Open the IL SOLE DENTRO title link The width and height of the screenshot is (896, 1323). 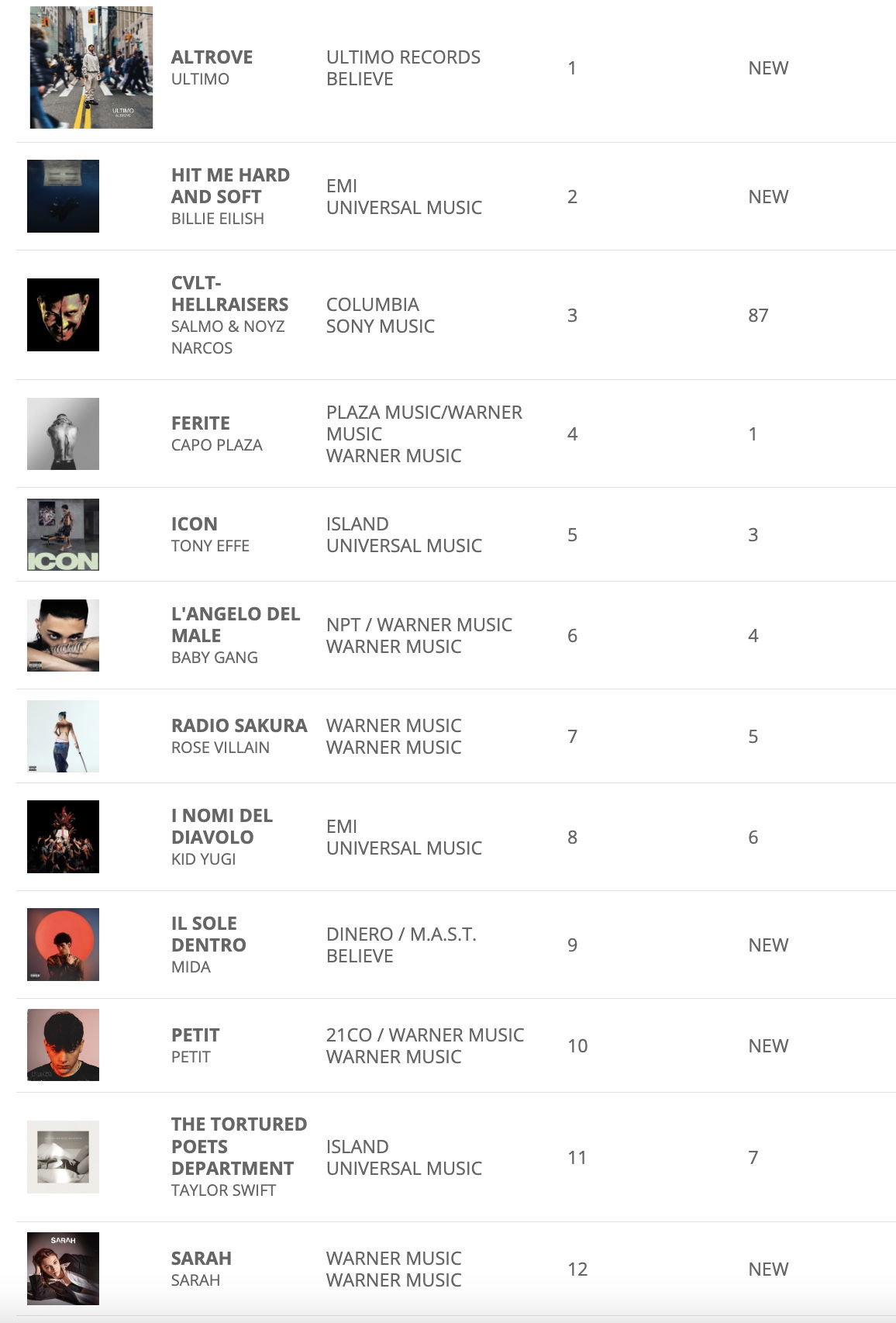pos(208,934)
